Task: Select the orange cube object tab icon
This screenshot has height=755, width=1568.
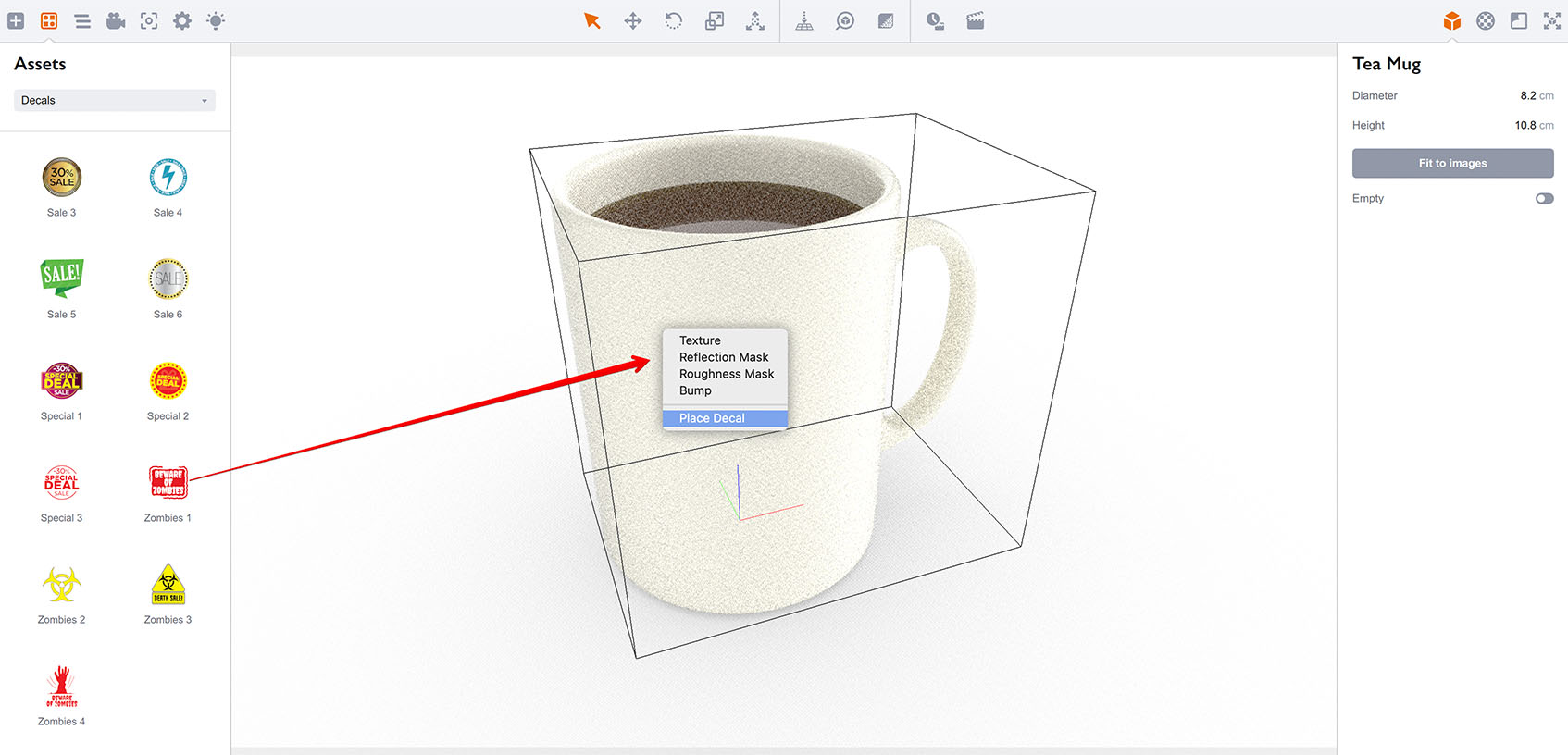Action: 1452,20
